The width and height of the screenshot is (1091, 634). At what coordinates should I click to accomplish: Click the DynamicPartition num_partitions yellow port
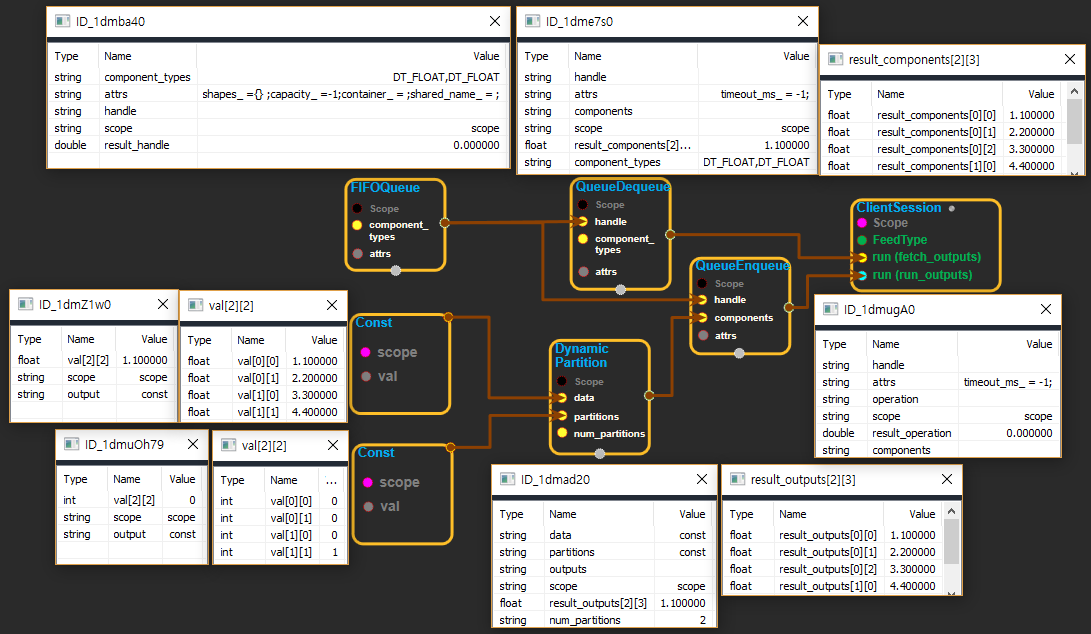(563, 433)
